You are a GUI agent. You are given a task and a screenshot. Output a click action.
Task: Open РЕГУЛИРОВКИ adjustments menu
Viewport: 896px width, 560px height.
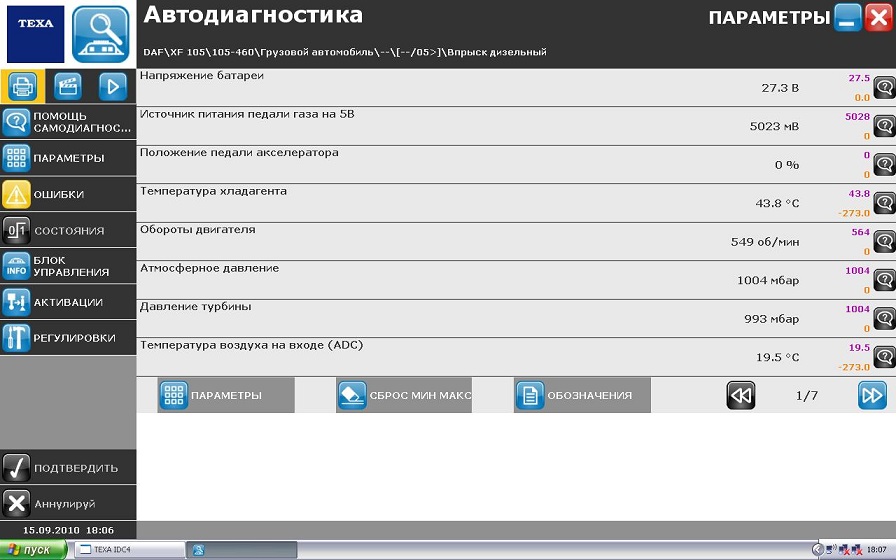coord(68,338)
